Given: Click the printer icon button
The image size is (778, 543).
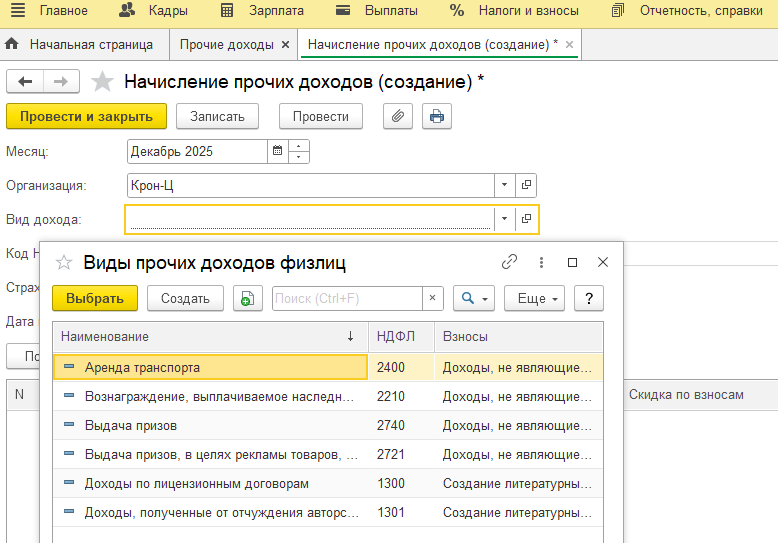Looking at the screenshot, I should pos(436,116).
